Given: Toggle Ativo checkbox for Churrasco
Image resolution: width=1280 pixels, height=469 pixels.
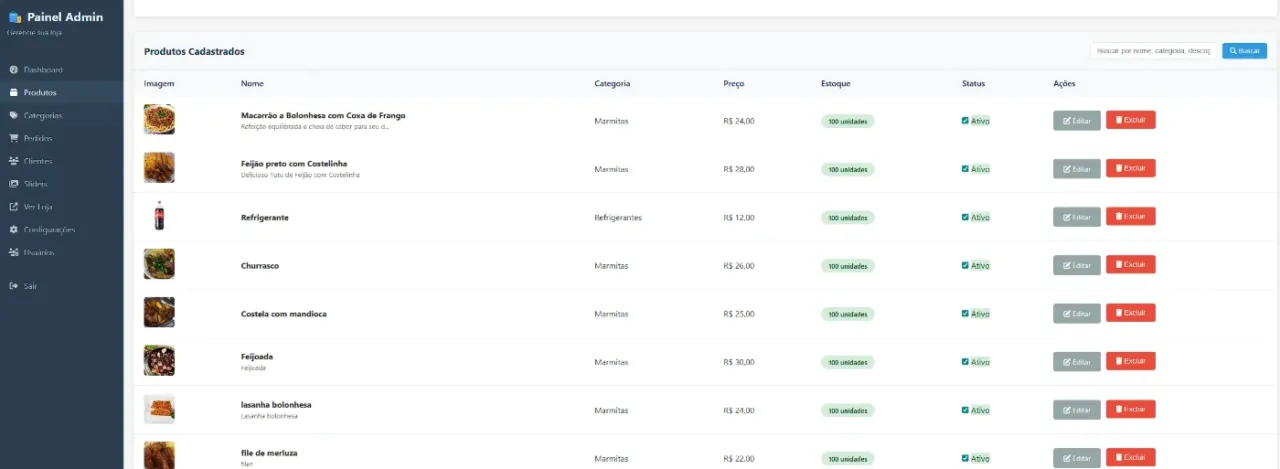Looking at the screenshot, I should 965,265.
